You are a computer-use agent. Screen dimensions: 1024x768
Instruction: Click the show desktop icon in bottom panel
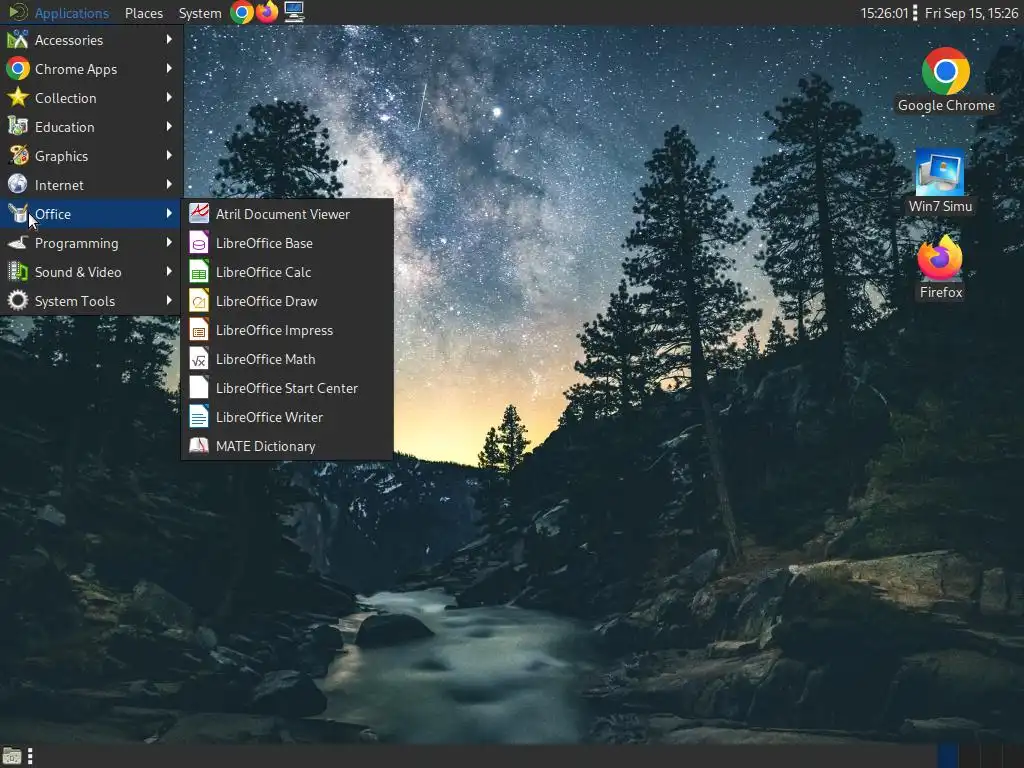[12, 756]
